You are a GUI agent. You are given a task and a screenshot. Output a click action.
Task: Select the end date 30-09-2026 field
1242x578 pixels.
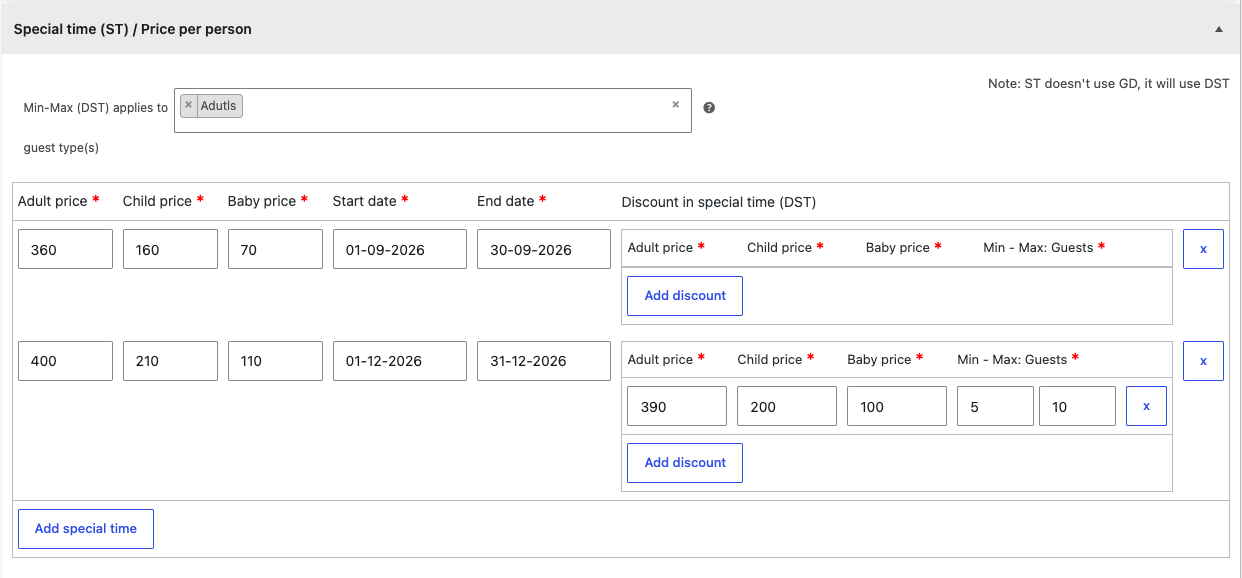tap(544, 249)
